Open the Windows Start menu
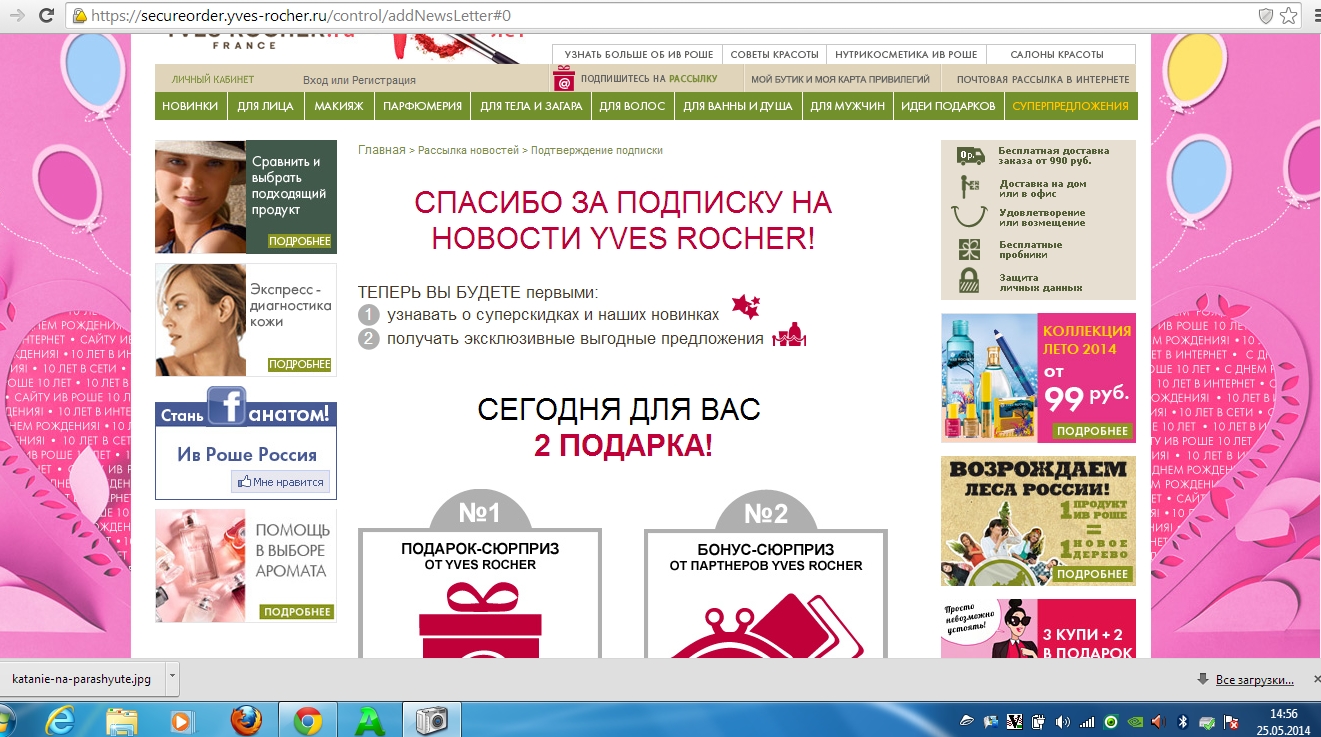The width and height of the screenshot is (1321, 737). click(7, 720)
